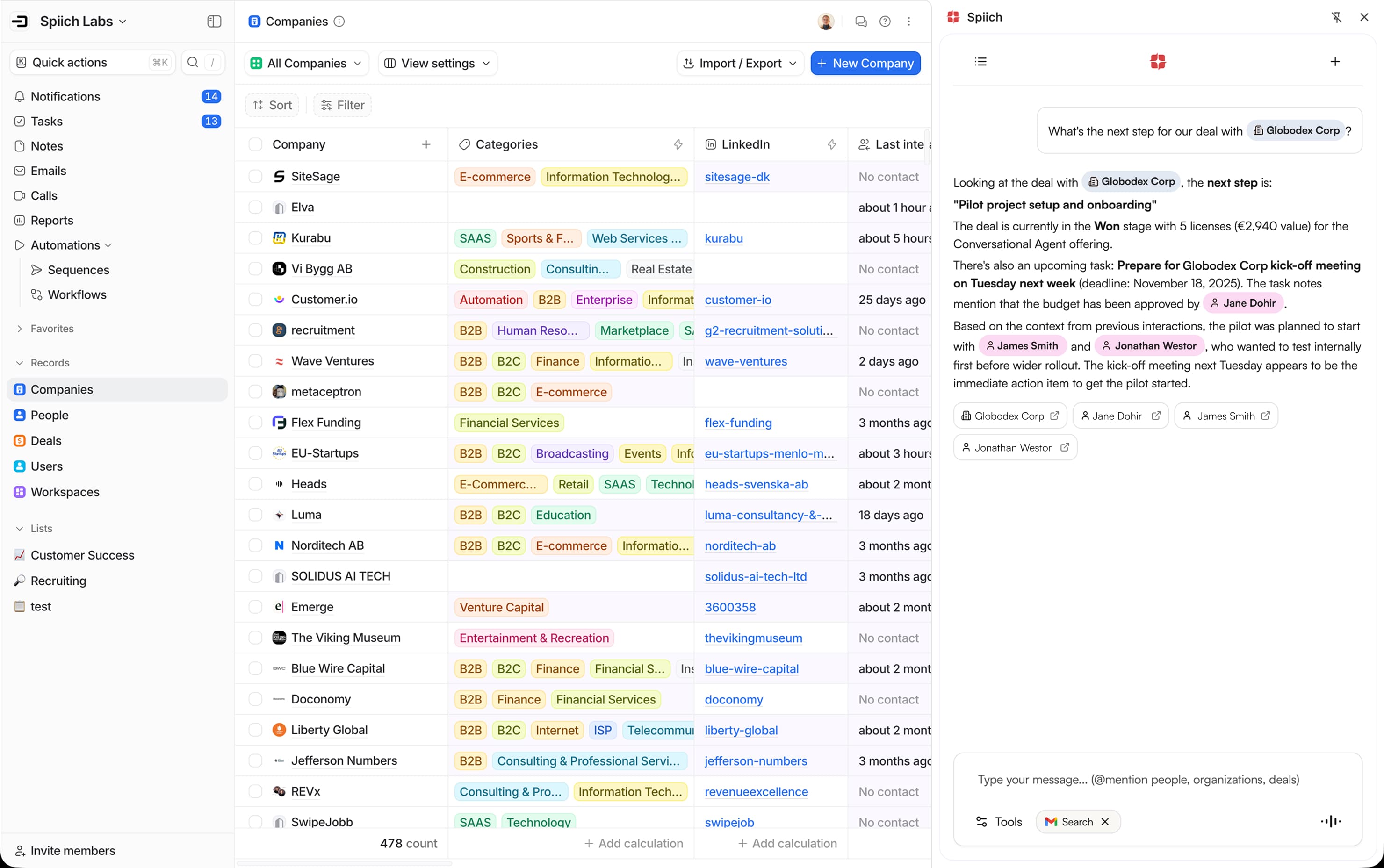Viewport: 1384px width, 868px height.
Task: Click the help question mark icon
Action: pos(885,22)
